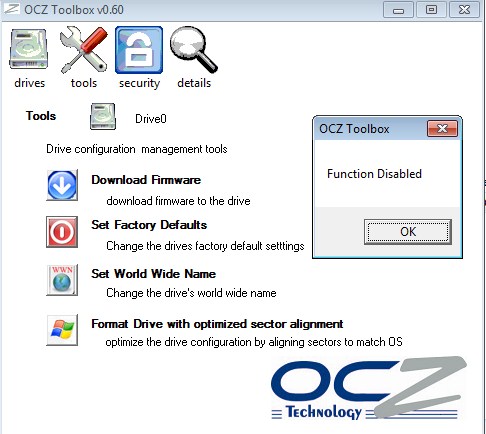486x434 pixels.
Task: Click the Download Firmware heading text
Action: pos(146,180)
